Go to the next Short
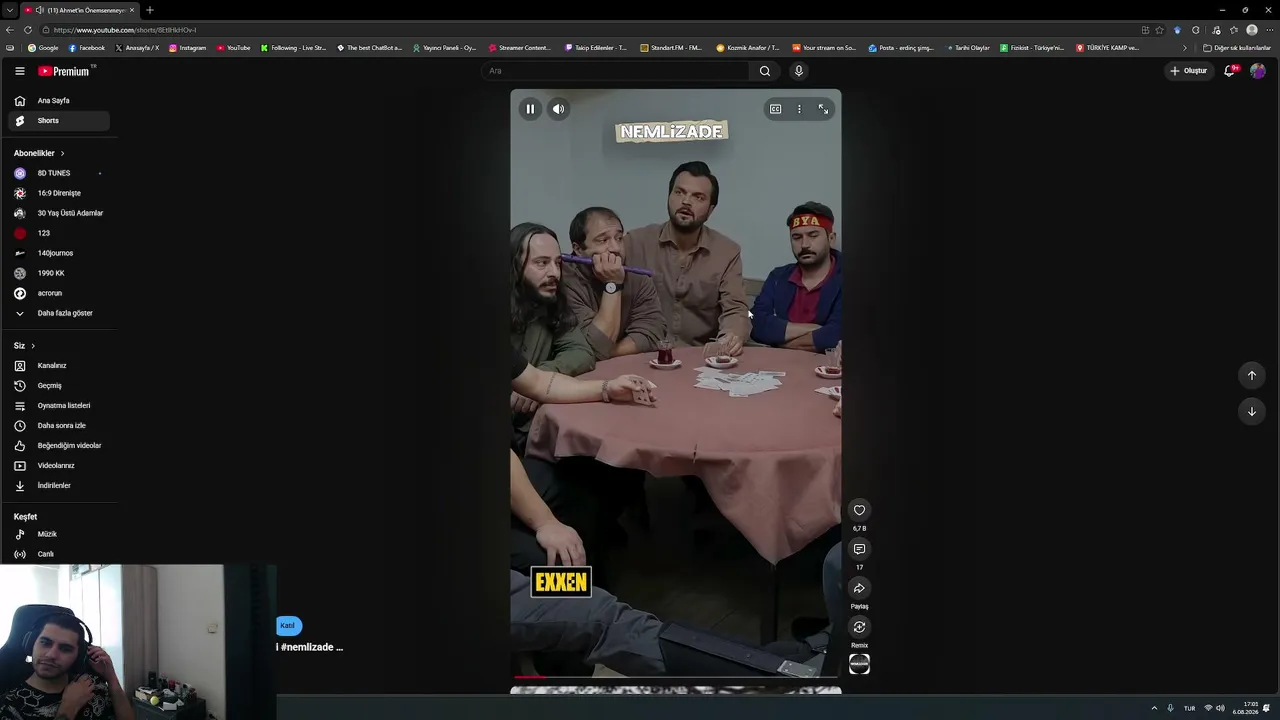The image size is (1280, 720). click(x=1251, y=411)
